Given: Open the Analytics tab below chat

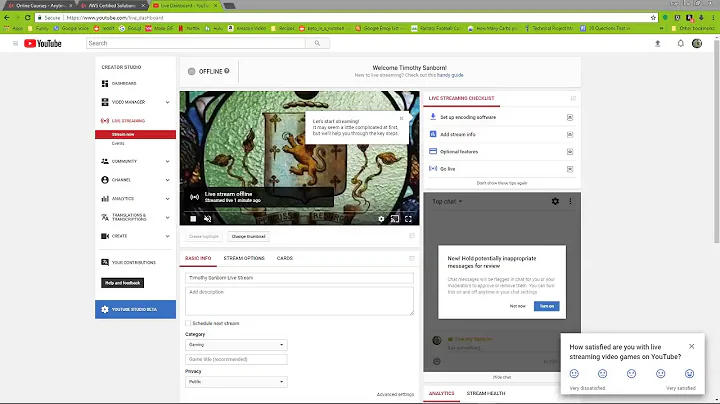Looking at the screenshot, I should coord(441,393).
